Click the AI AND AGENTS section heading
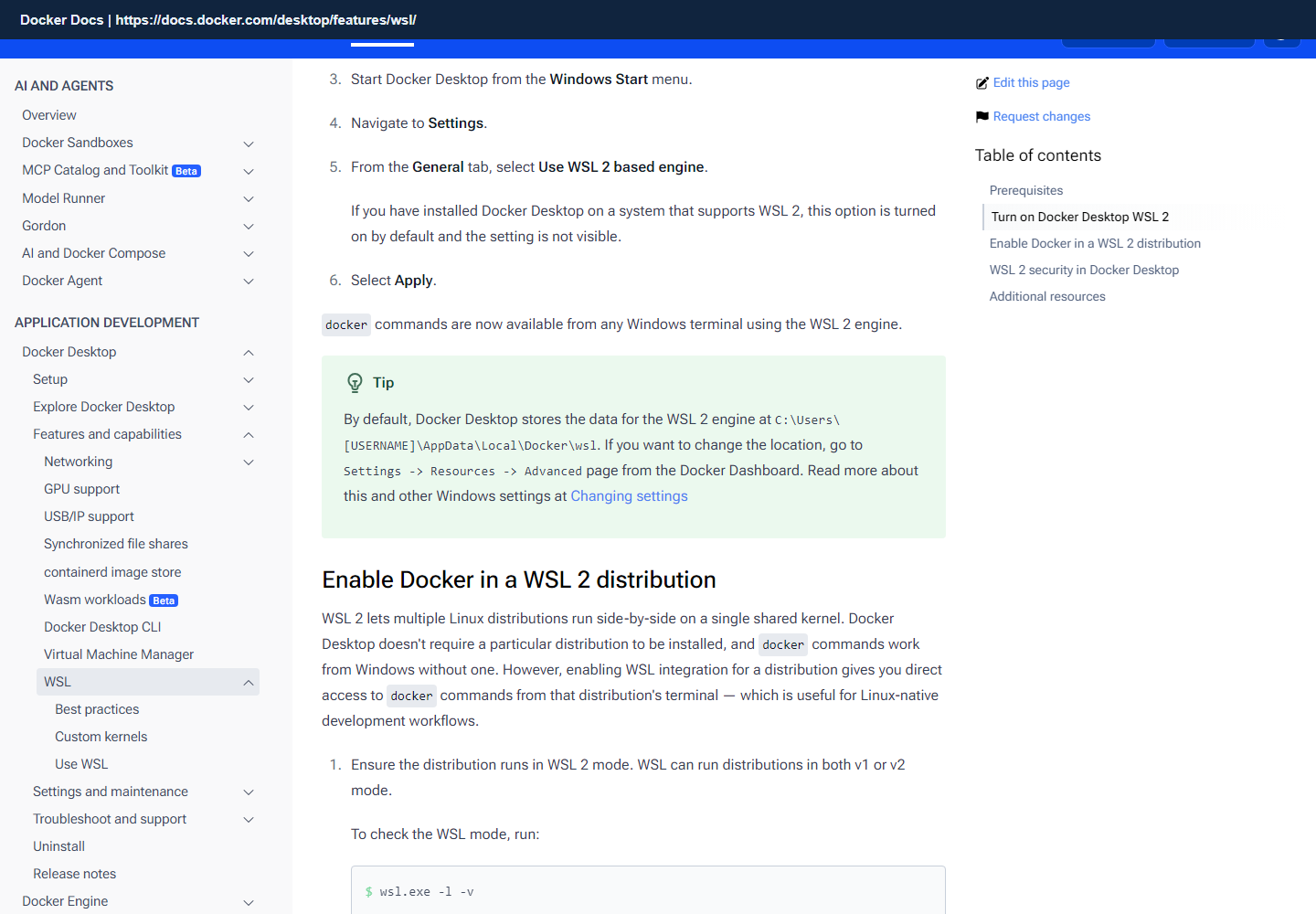 (64, 86)
